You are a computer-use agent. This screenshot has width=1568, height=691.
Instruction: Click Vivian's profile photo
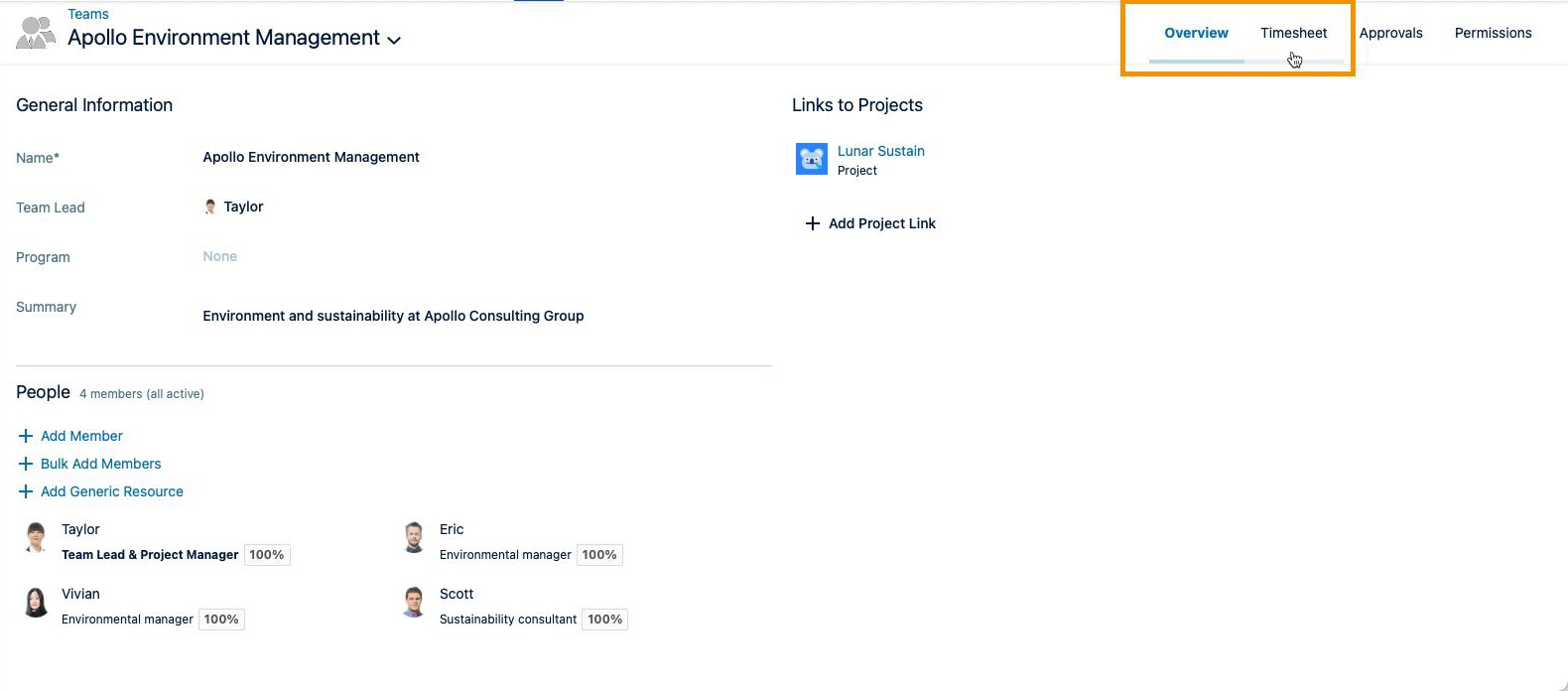click(x=37, y=603)
